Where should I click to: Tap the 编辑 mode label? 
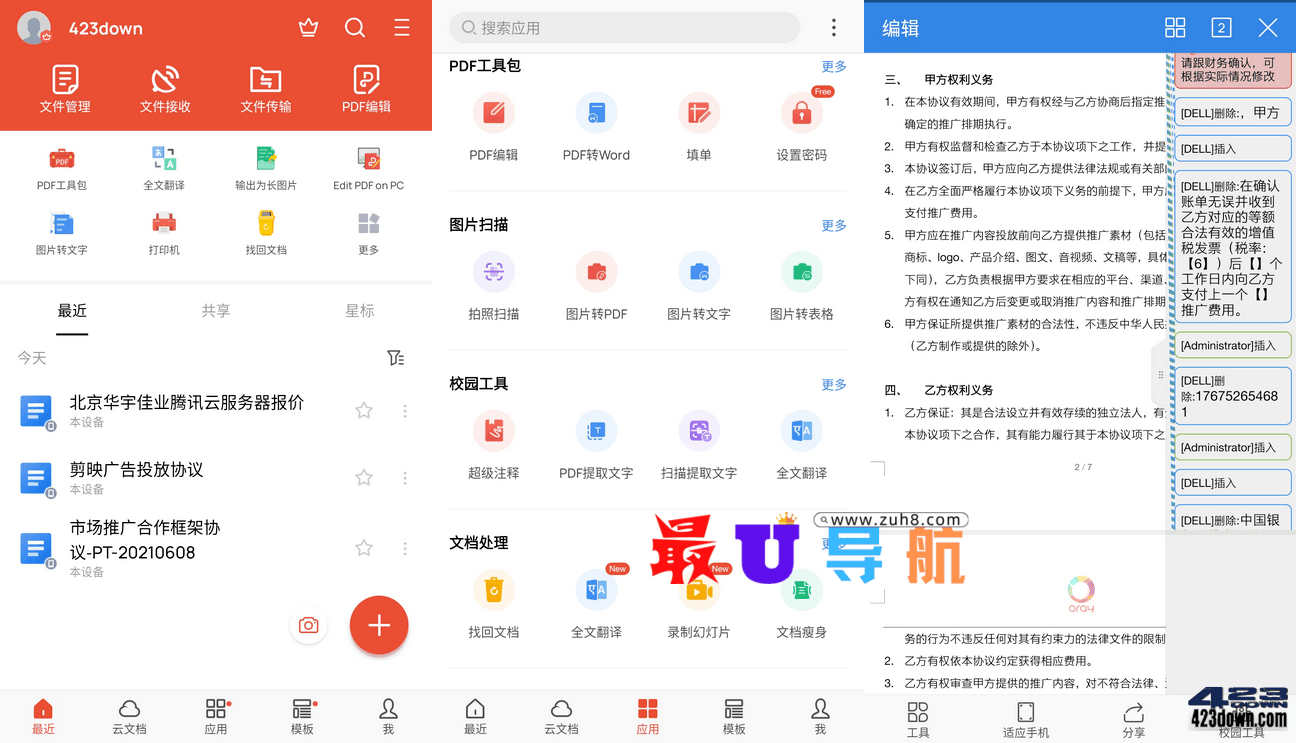click(x=901, y=28)
